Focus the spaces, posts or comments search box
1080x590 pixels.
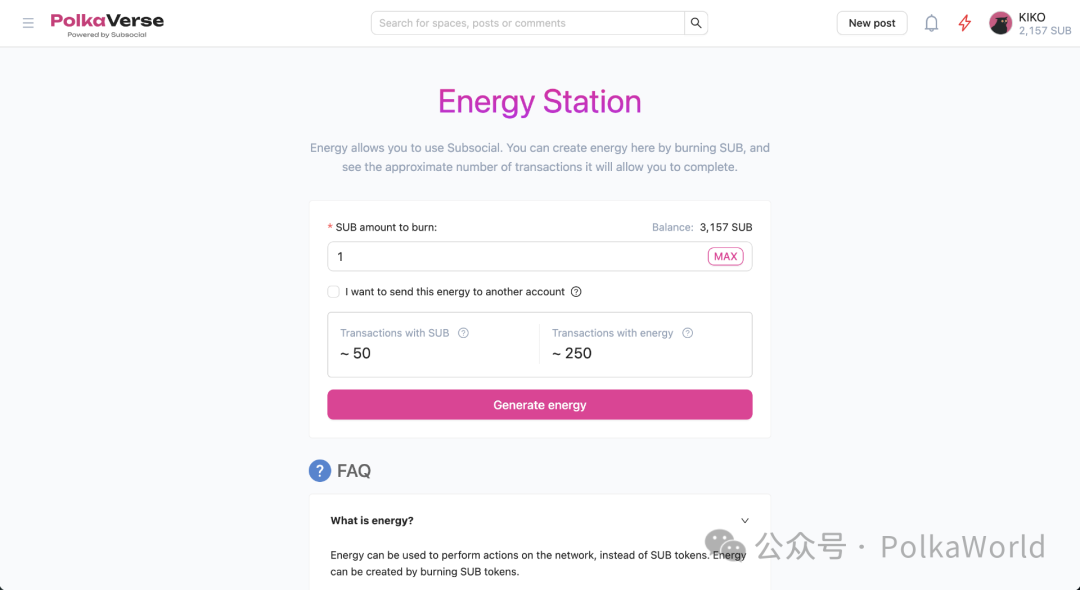point(528,23)
